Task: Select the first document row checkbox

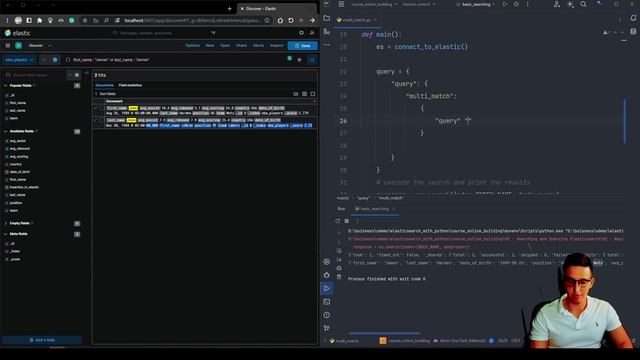Action: coord(102,108)
